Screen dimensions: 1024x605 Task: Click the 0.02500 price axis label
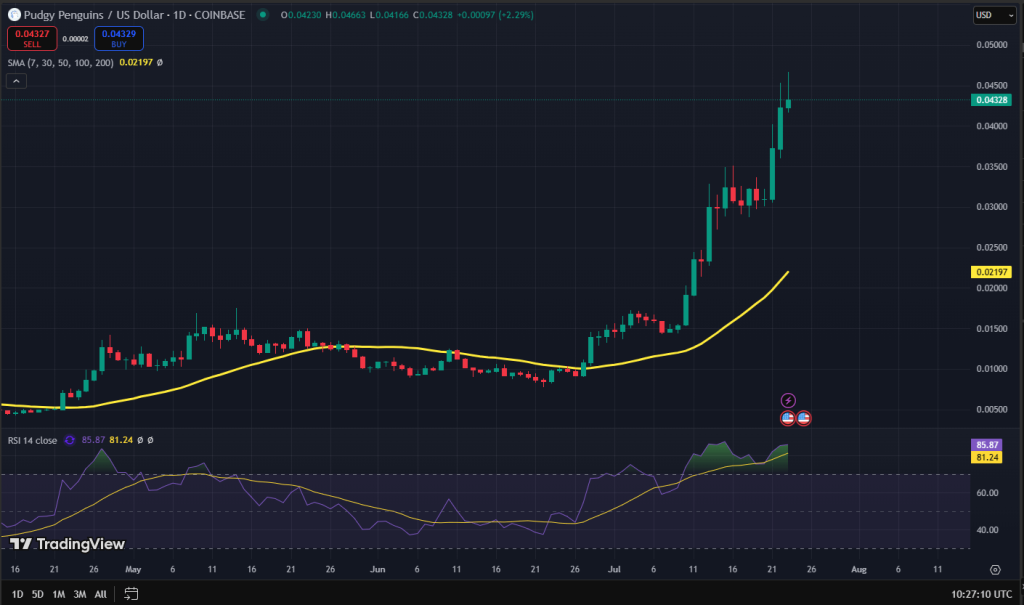pyautogui.click(x=991, y=248)
